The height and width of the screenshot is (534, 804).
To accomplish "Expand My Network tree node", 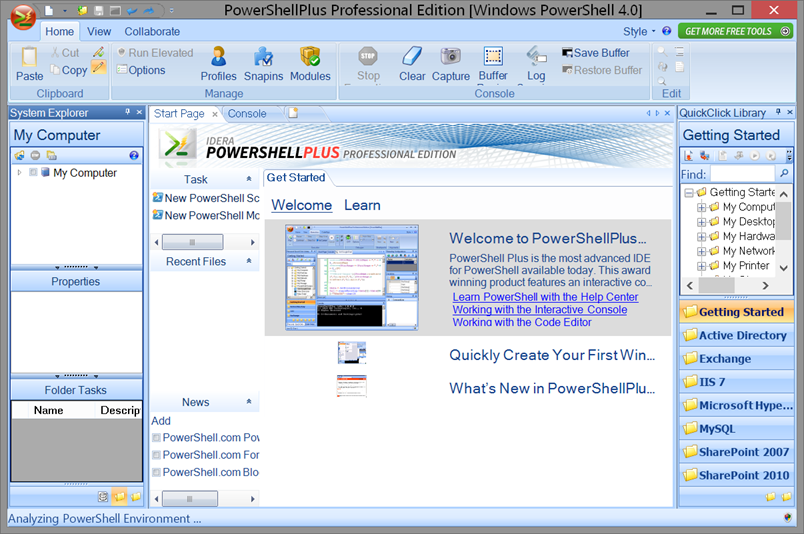I will point(701,251).
